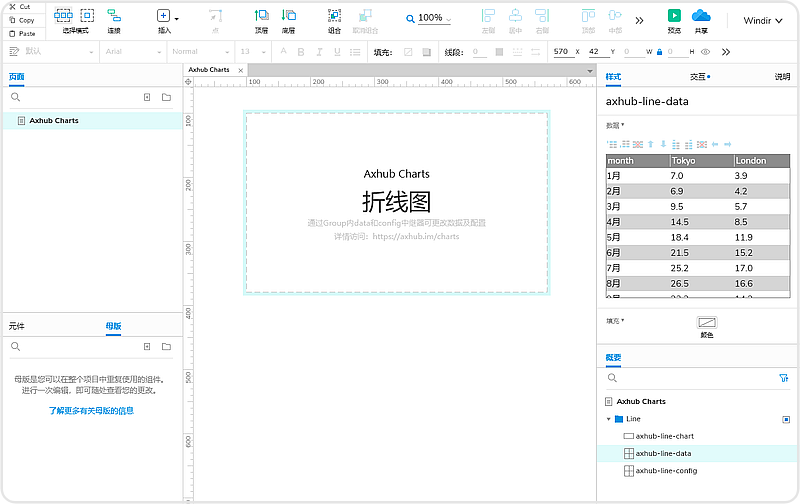This screenshot has width=800, height=504.
Task: Open the Windir account dropdown
Action: point(763,20)
